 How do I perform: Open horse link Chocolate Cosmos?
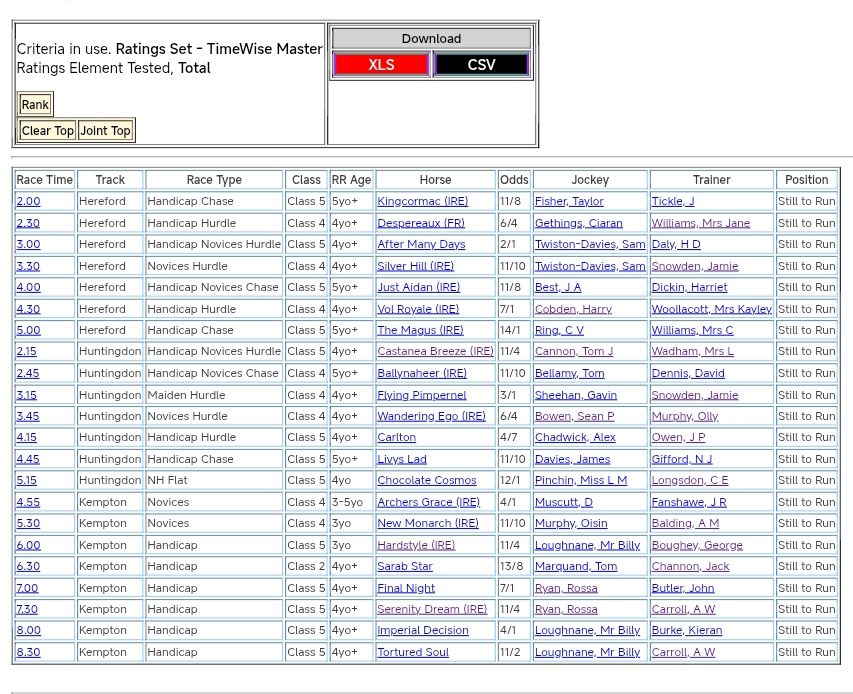[427, 481]
